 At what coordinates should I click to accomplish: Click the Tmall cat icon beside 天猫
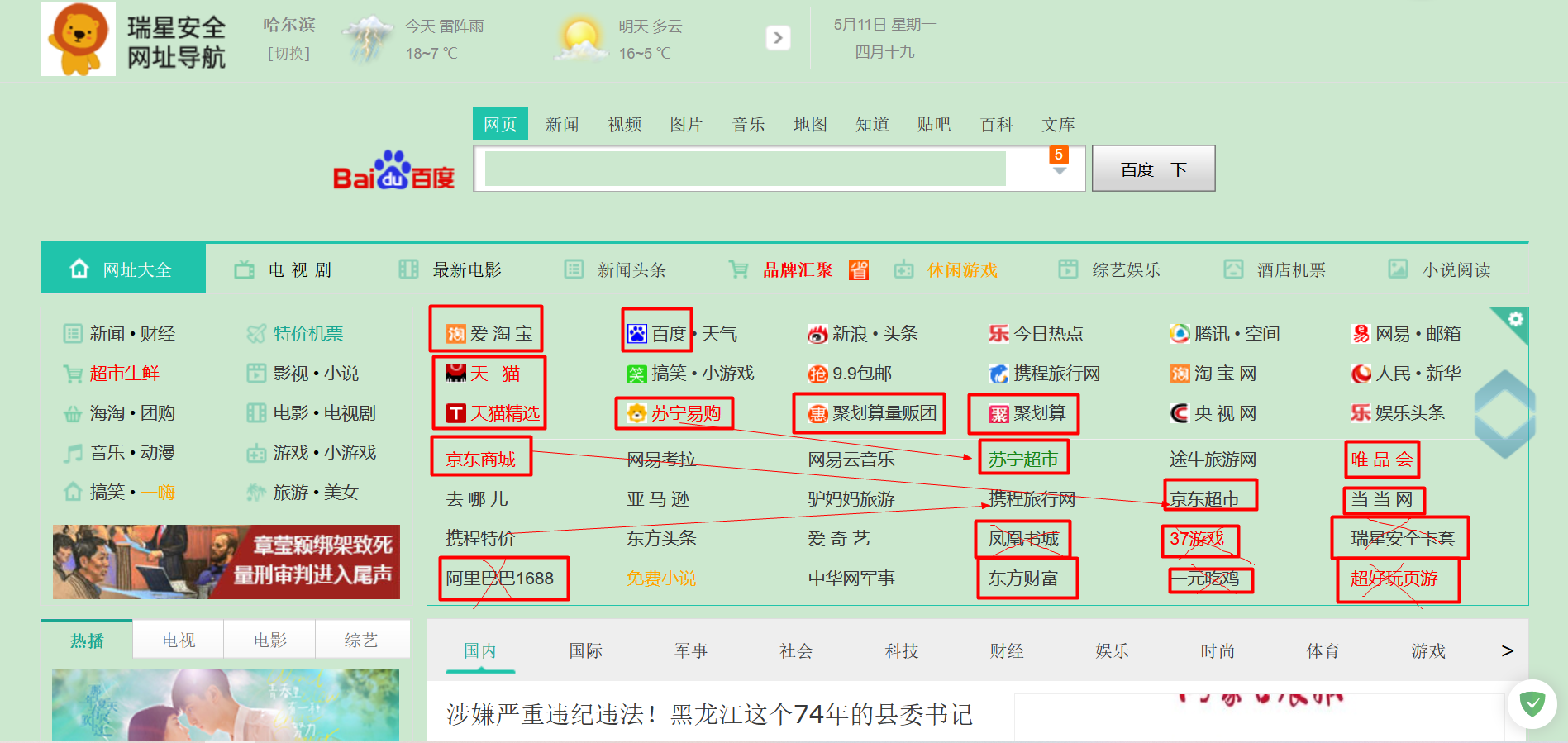tap(455, 374)
